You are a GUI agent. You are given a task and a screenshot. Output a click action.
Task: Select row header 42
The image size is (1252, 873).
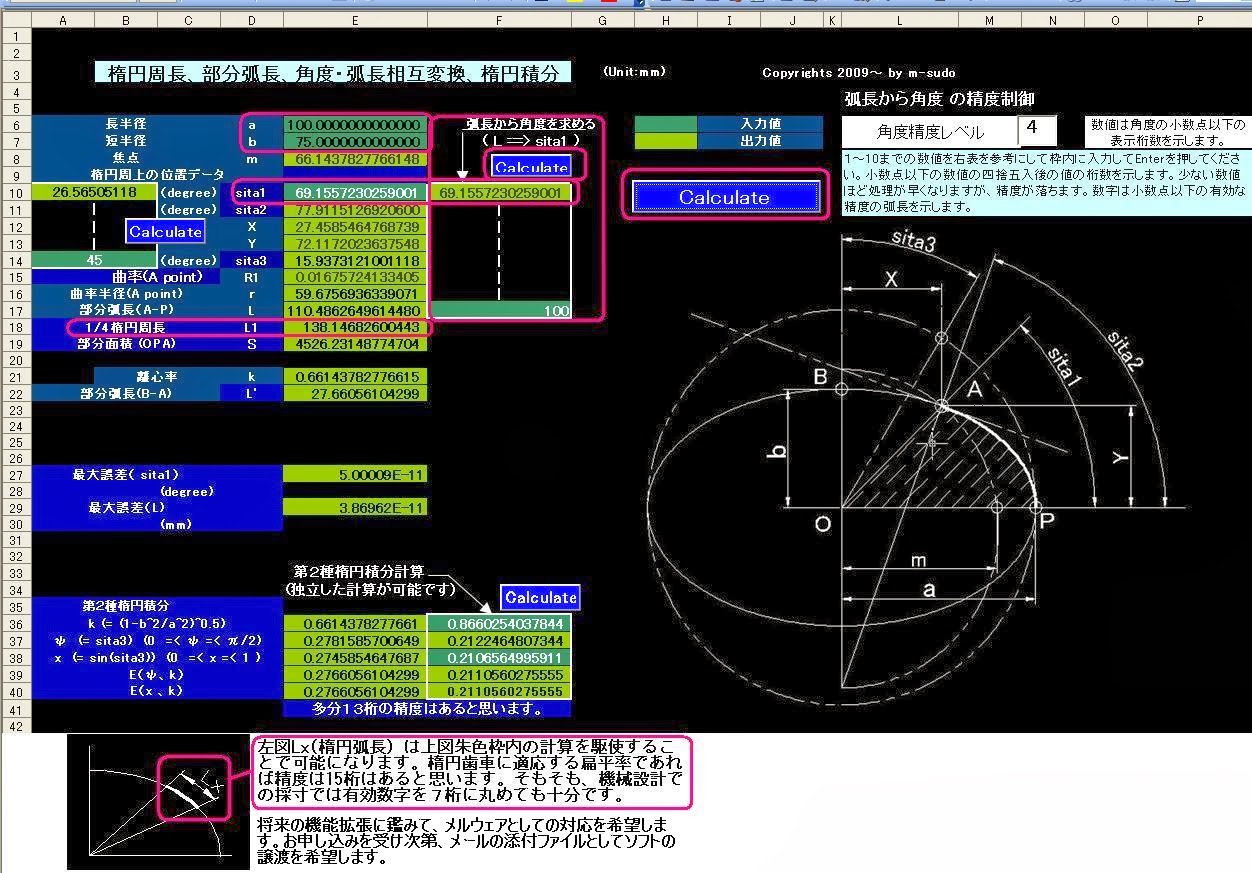[x=16, y=725]
